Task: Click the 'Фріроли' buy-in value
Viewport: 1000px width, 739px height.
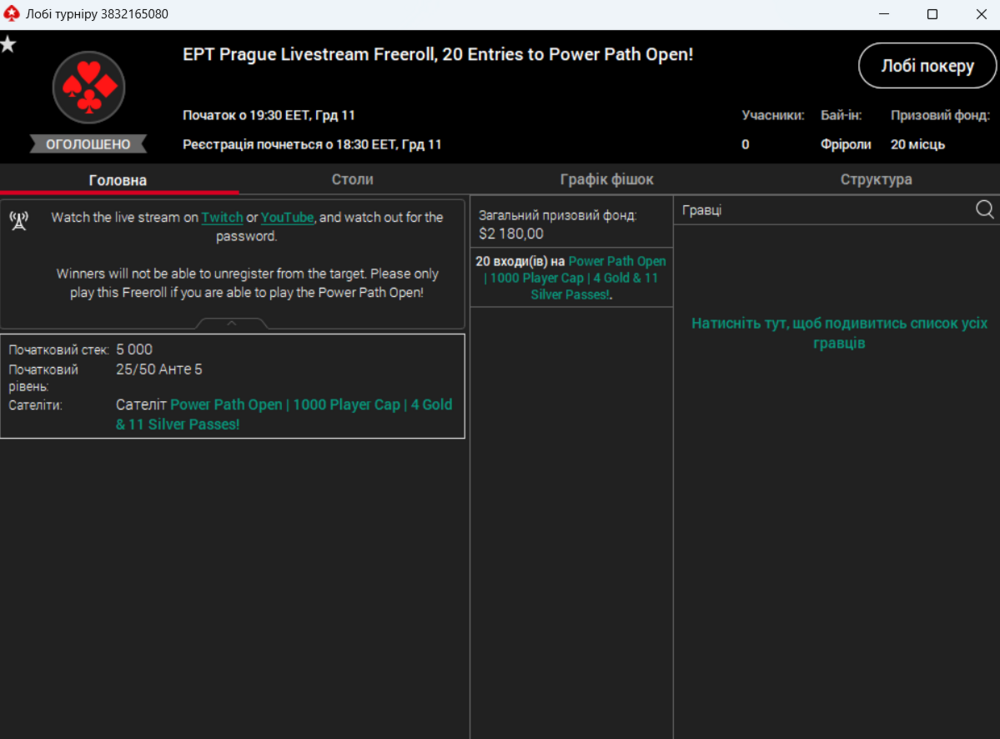Action: (x=846, y=145)
